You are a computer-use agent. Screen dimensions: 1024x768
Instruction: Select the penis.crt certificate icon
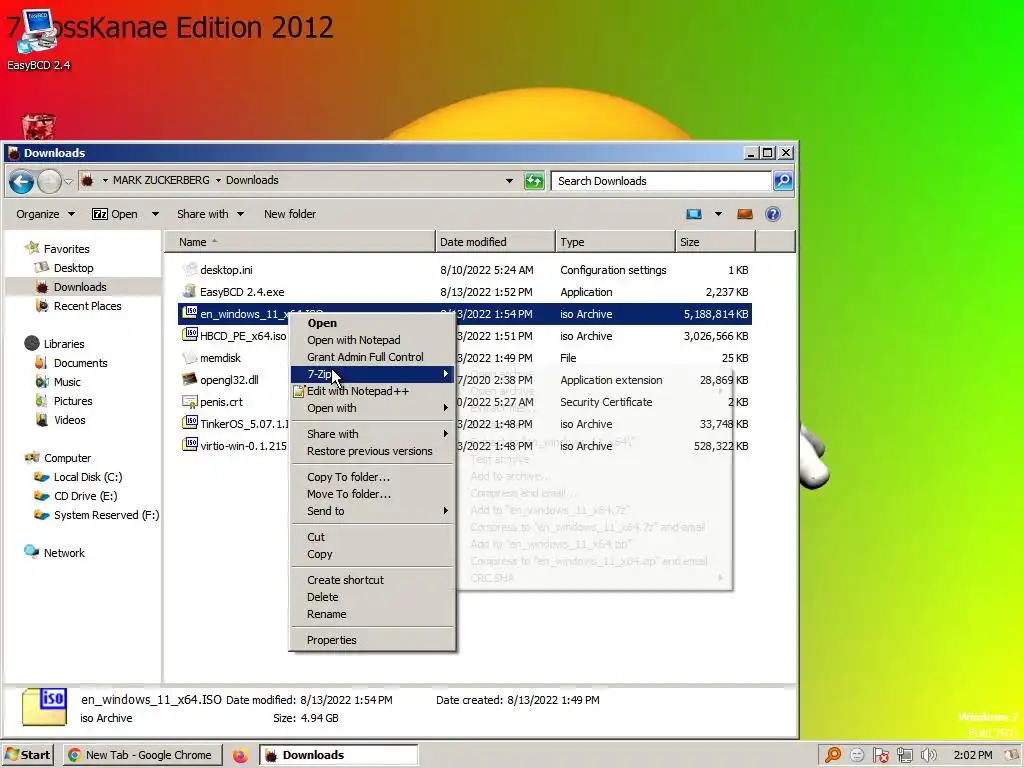(189, 402)
